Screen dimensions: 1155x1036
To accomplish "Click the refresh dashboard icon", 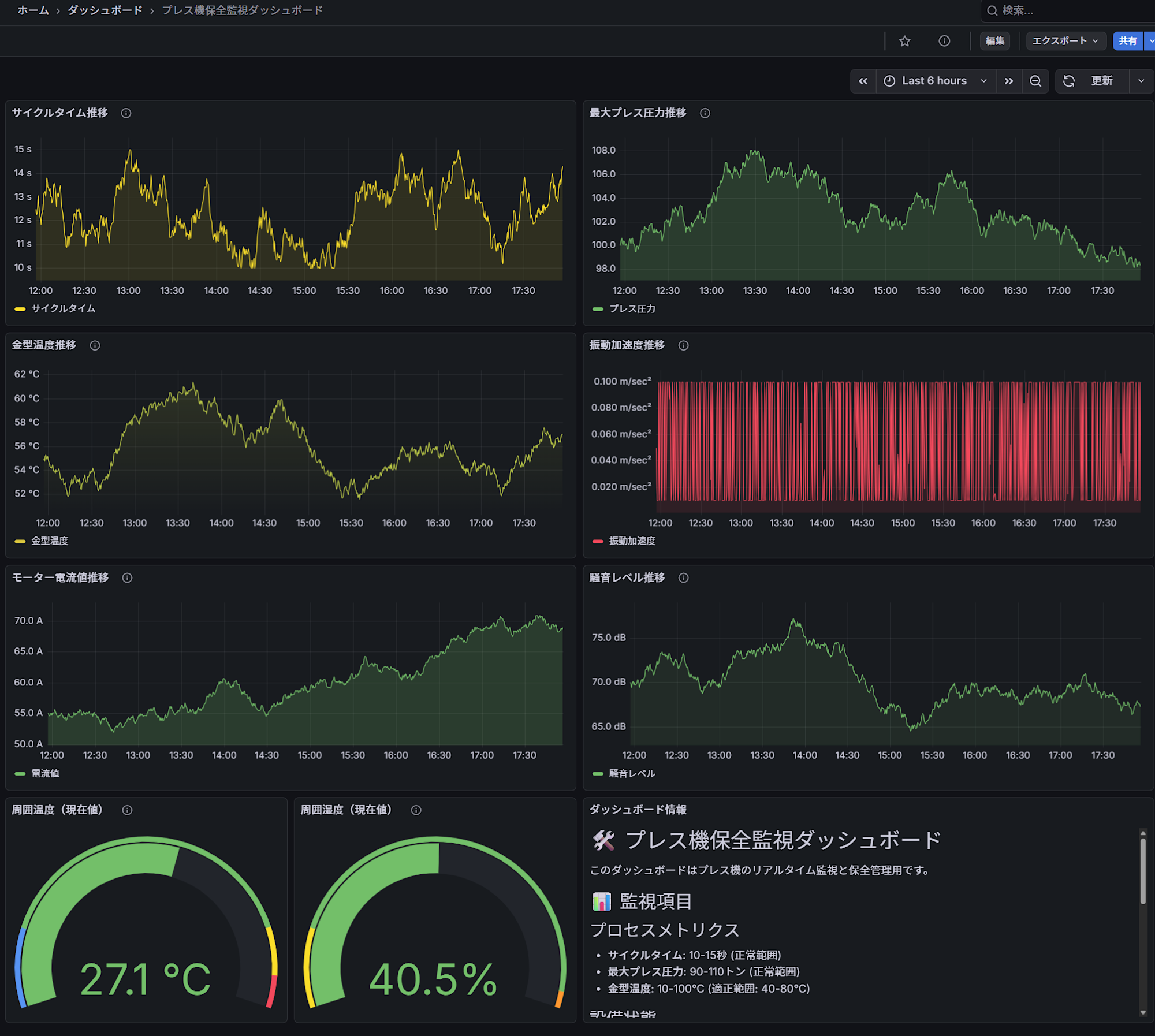I will 1069,81.
